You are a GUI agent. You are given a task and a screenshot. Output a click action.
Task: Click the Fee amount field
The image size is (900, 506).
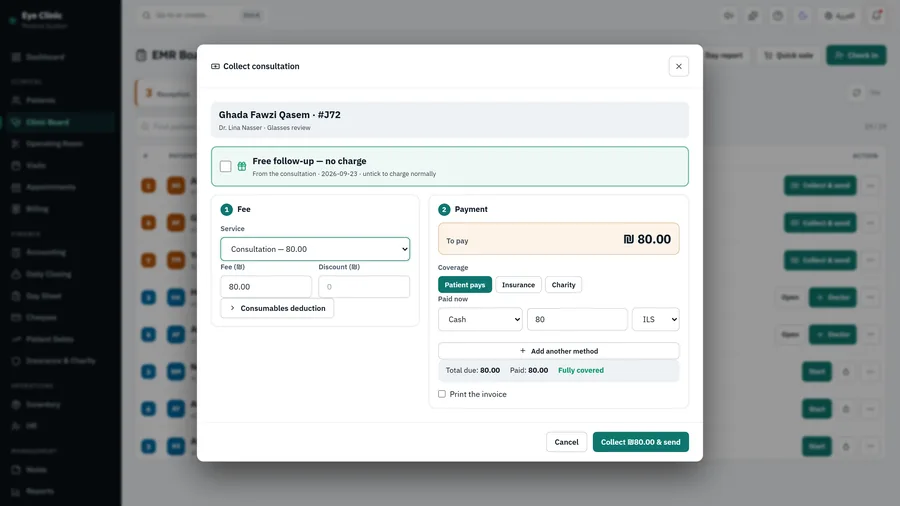tap(266, 287)
